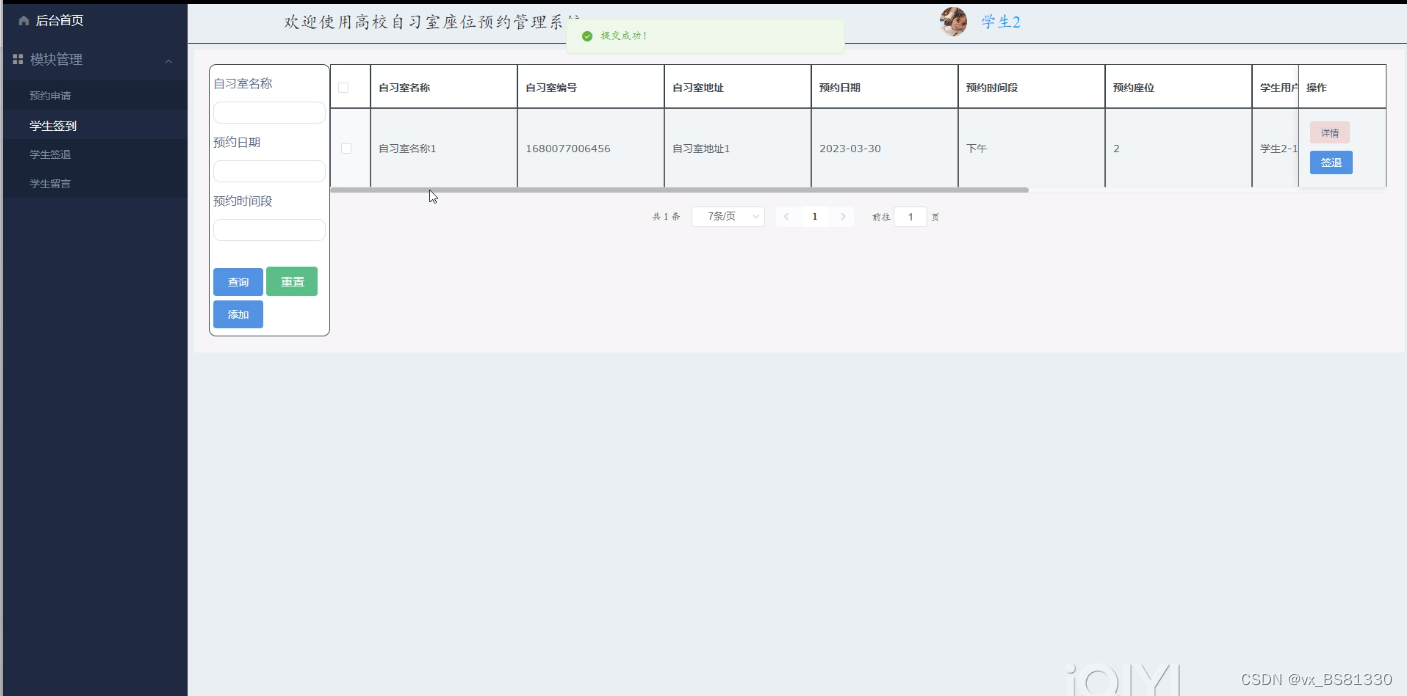Select the 学生签到 menu item
This screenshot has height=696, width=1407.
tap(53, 126)
